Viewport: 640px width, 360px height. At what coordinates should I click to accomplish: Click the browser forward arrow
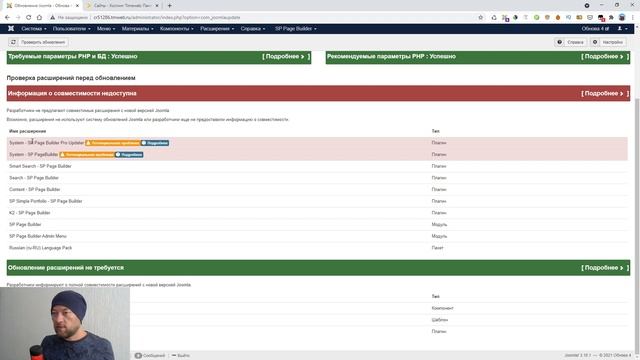[18, 18]
